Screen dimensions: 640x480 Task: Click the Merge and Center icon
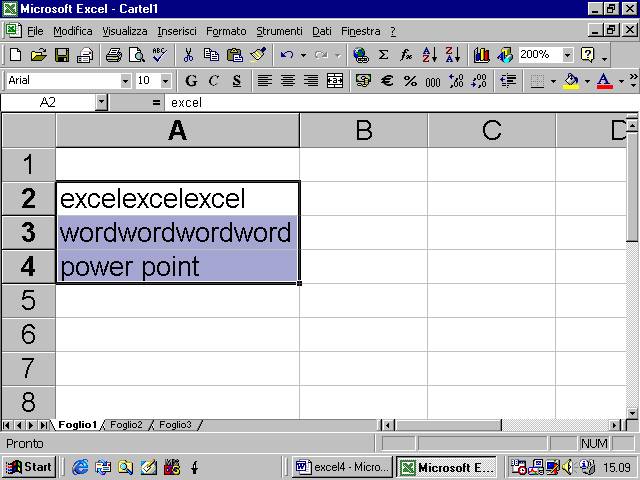point(335,81)
